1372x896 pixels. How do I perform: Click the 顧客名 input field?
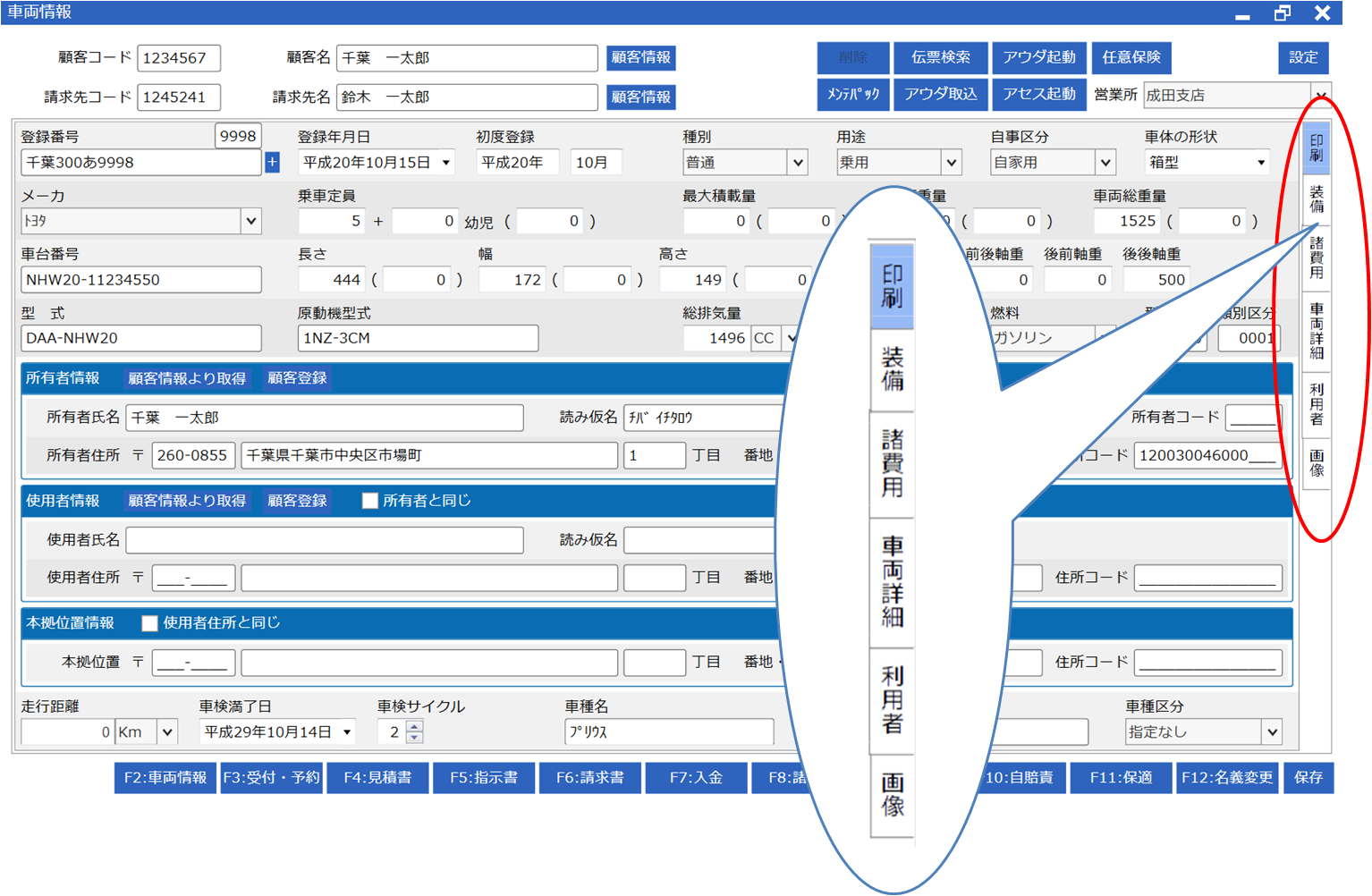point(467,58)
